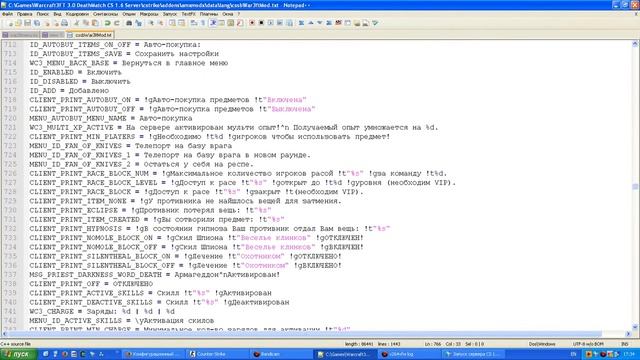The width and height of the screenshot is (640, 360).
Task: Toggle the show all characters icon
Action: (x=203, y=23)
